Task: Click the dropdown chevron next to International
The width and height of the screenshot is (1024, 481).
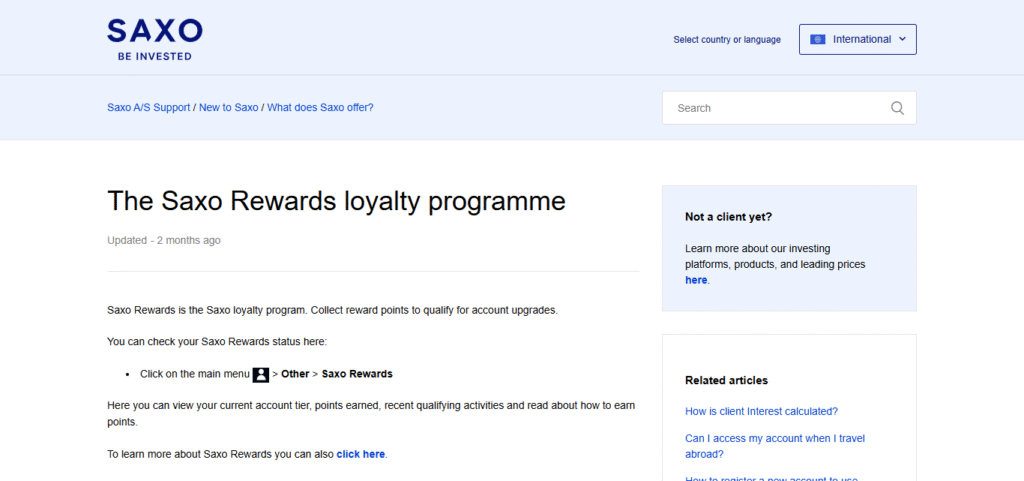Action: point(902,40)
